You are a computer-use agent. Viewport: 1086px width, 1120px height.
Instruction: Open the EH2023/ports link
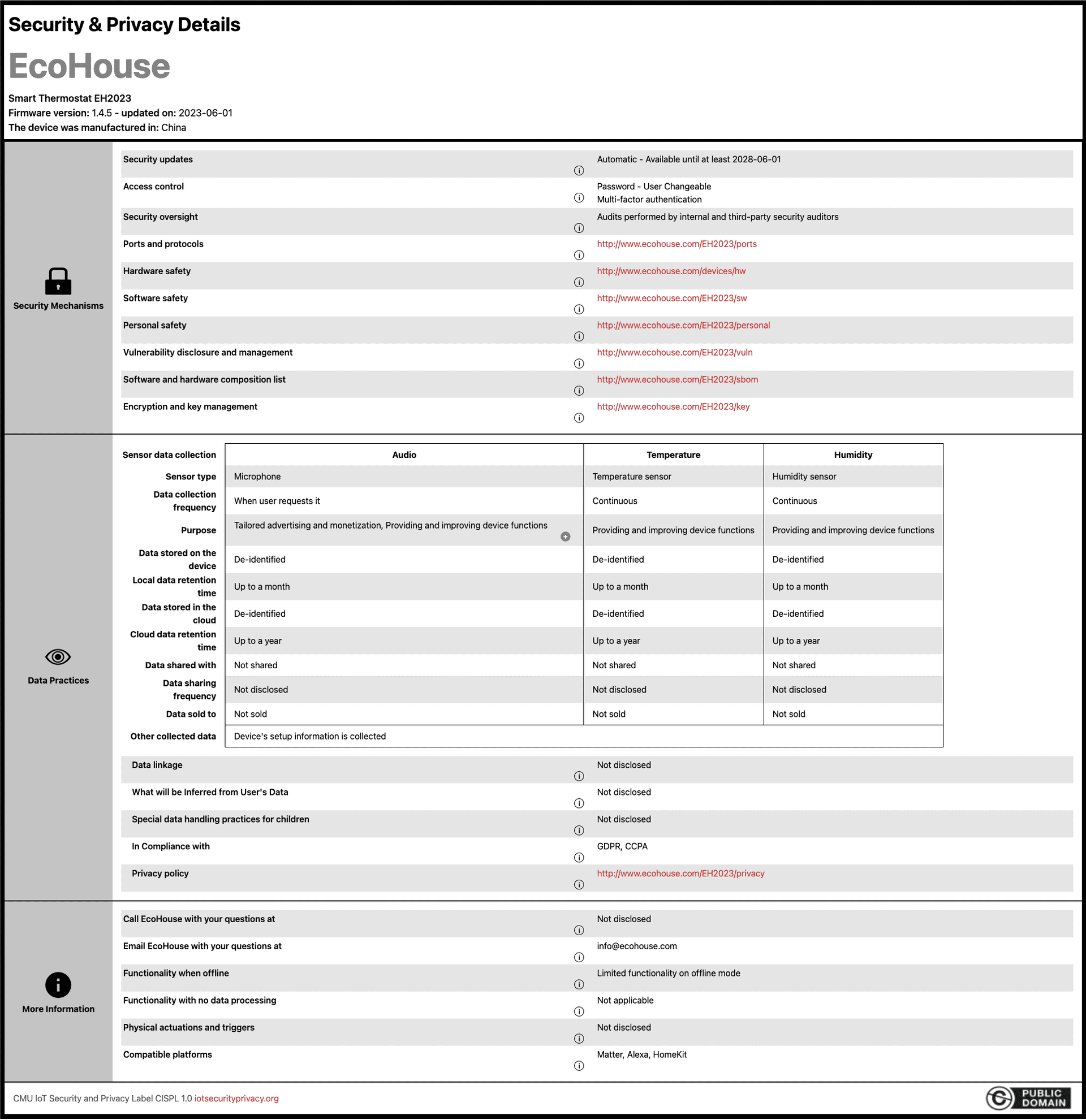[x=676, y=244]
